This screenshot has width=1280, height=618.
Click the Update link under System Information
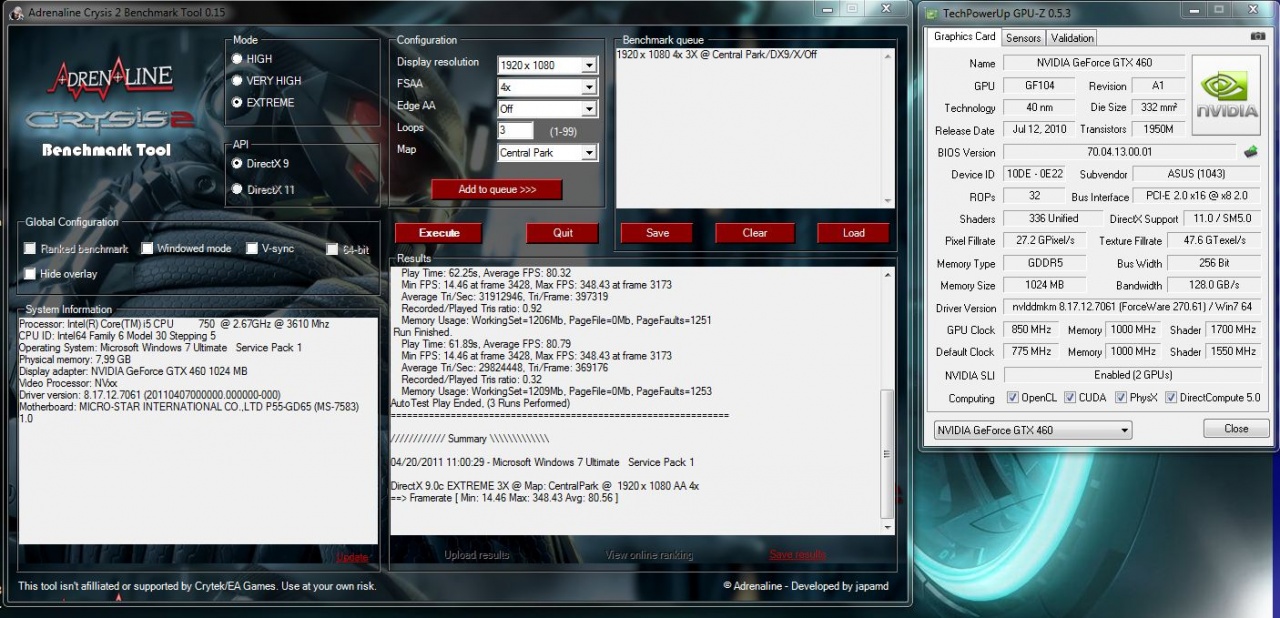pyautogui.click(x=353, y=557)
